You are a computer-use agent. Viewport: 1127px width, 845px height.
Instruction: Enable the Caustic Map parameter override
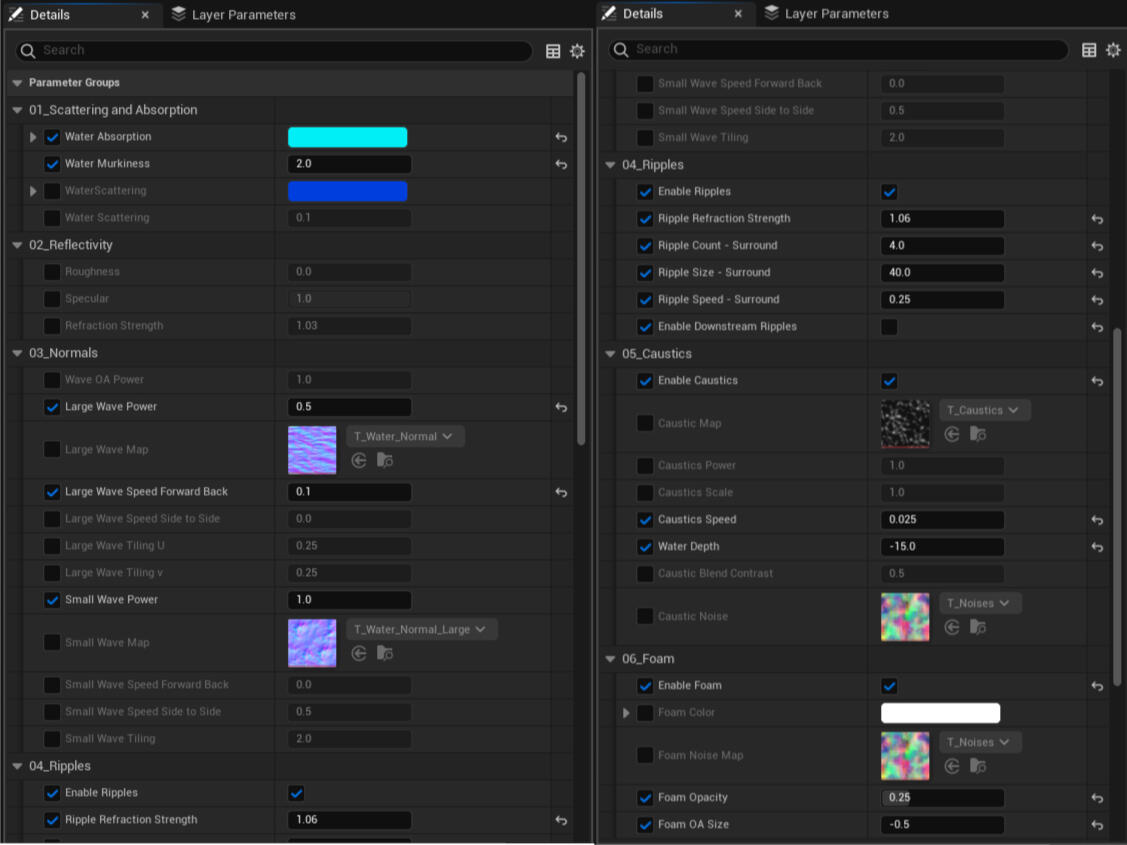click(x=643, y=423)
